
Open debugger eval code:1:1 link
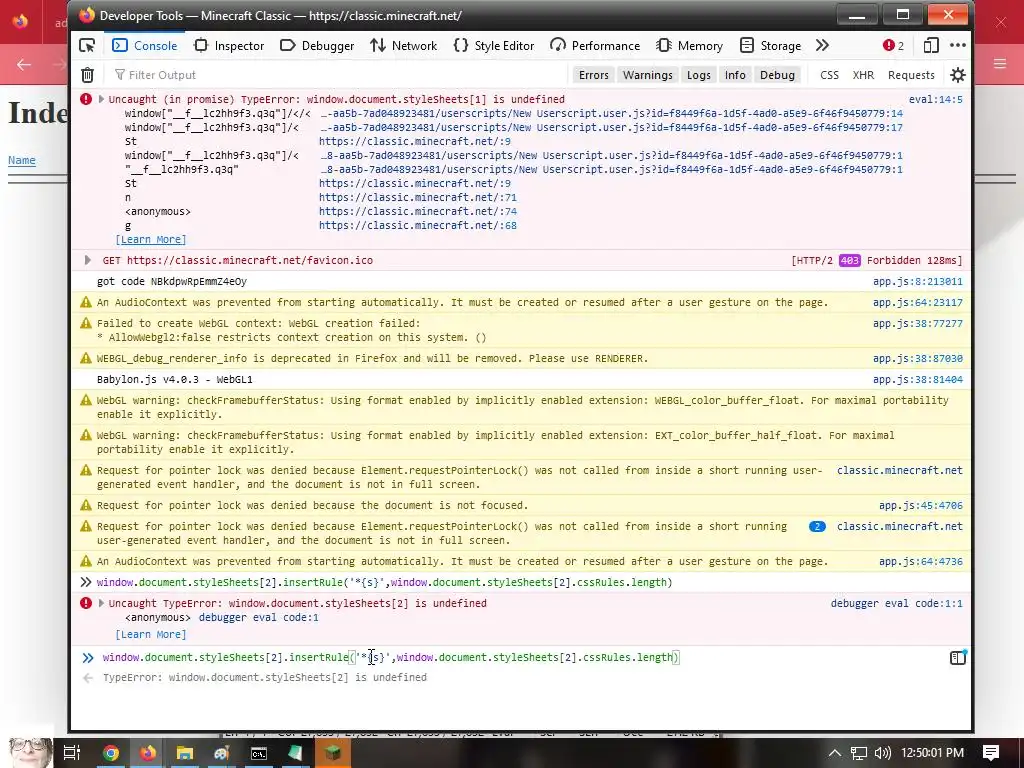point(897,603)
